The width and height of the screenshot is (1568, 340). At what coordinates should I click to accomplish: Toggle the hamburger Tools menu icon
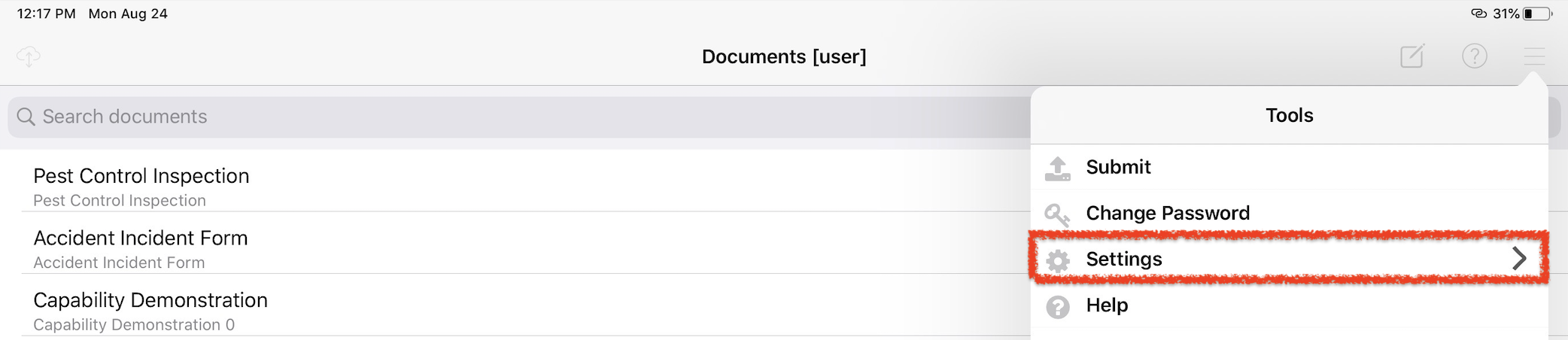pos(1534,56)
